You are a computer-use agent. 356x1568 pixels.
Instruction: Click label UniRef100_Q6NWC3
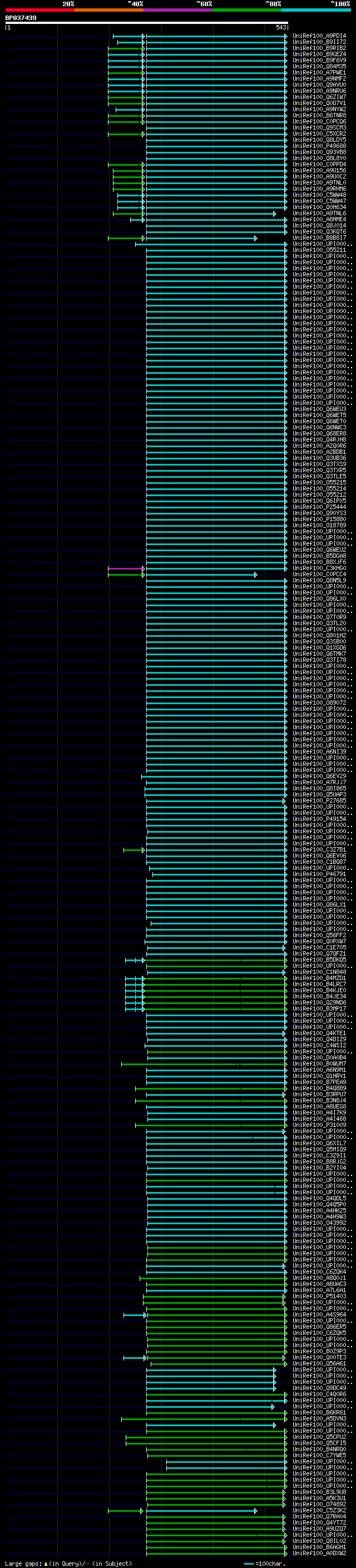[319, 427]
